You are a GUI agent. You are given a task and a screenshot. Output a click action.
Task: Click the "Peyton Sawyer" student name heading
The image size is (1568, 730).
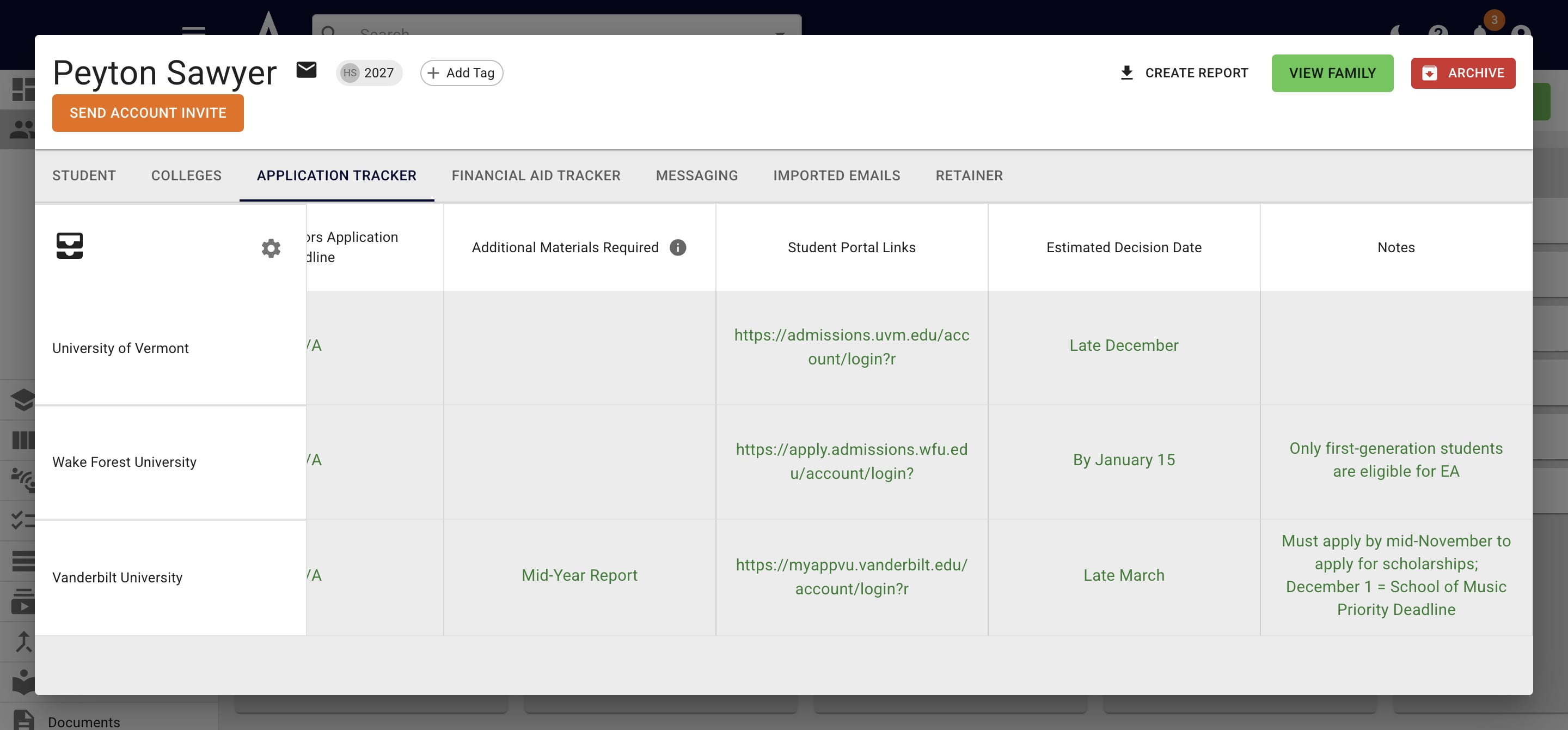164,73
